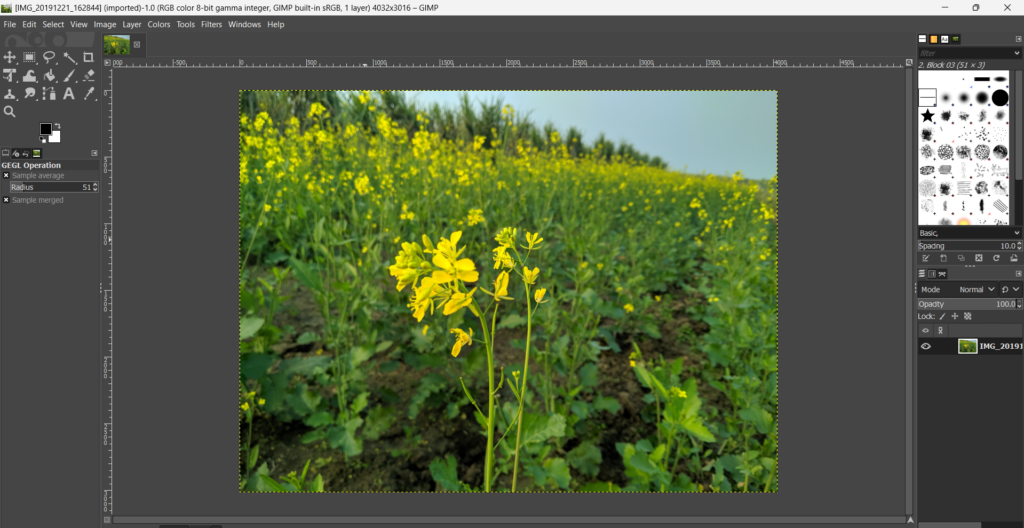Screen dimensions: 1024x528
Task: Activate the Crop tool
Action: (x=89, y=57)
